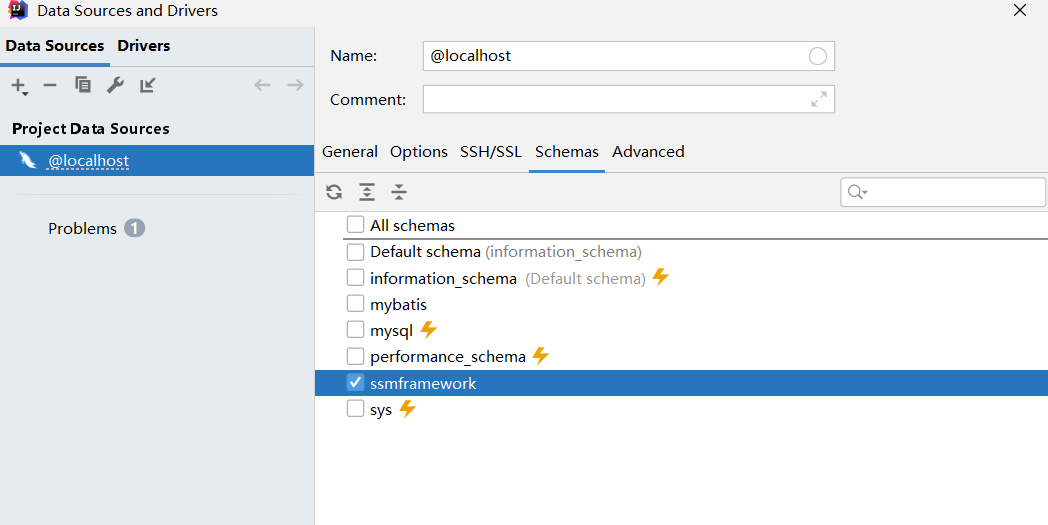The image size is (1048, 525).
Task: Check the mybatis schema checkbox
Action: pyautogui.click(x=355, y=303)
